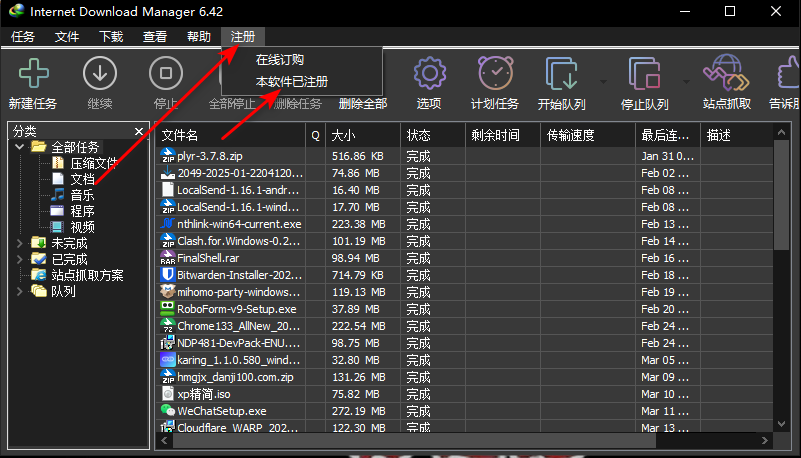The height and width of the screenshot is (458, 801).
Task: Sort by 状态 column header
Action: (433, 135)
